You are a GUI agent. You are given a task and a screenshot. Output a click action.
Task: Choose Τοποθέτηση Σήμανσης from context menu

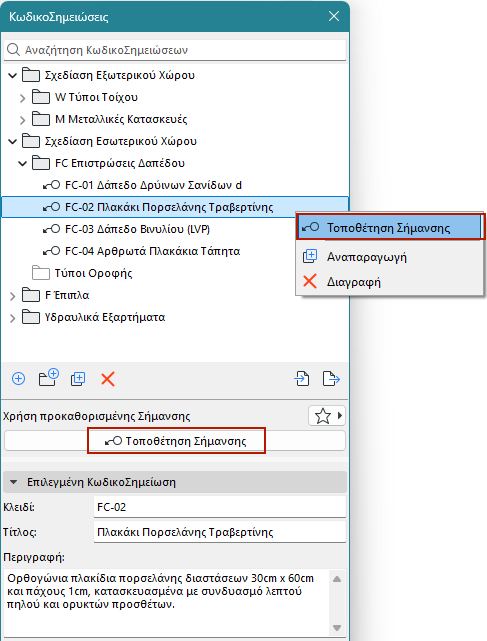click(x=390, y=227)
